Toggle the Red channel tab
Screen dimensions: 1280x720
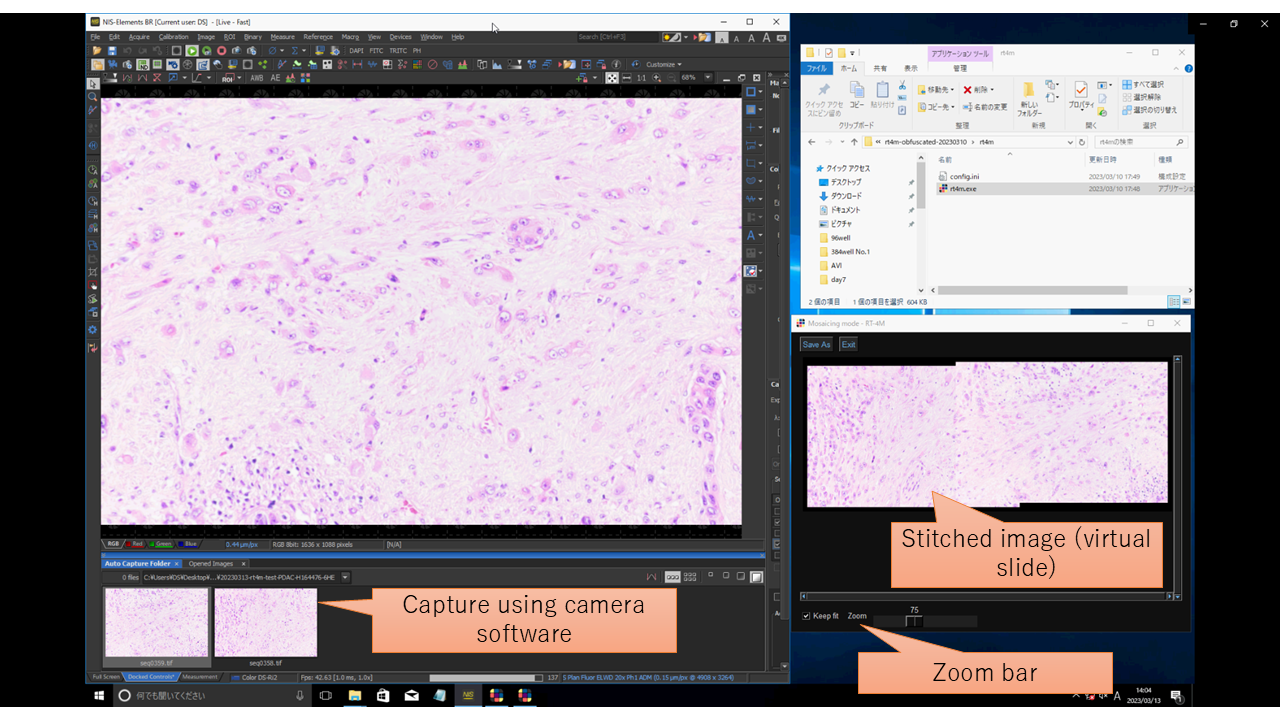point(135,544)
